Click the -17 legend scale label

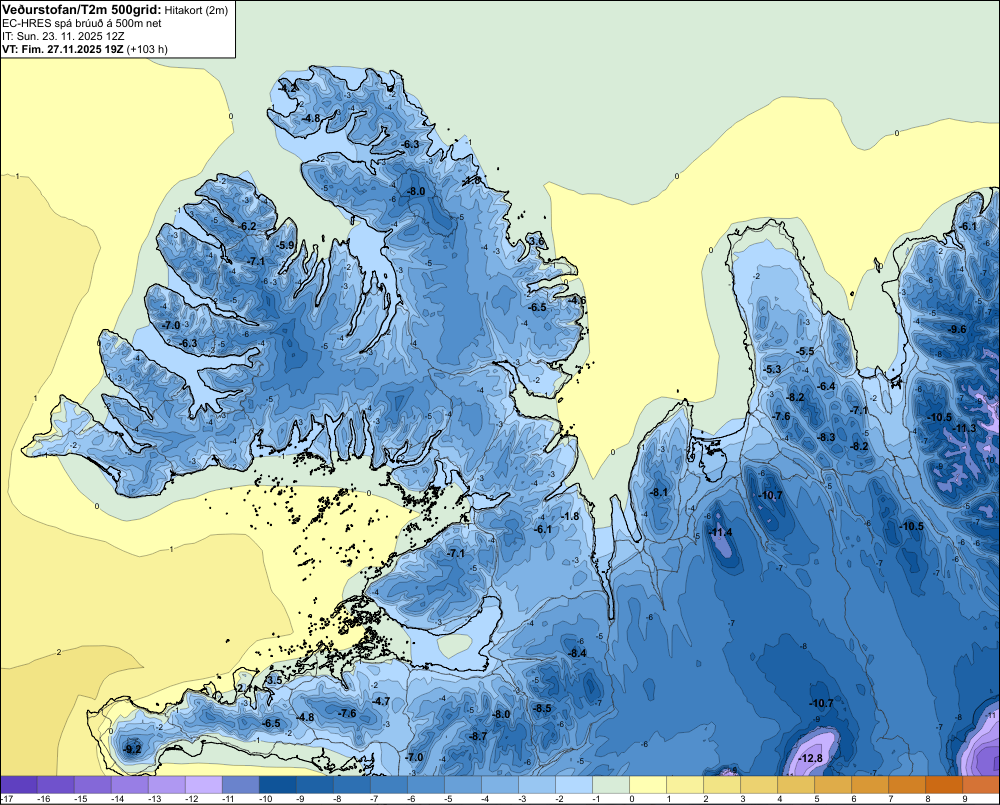point(7,799)
